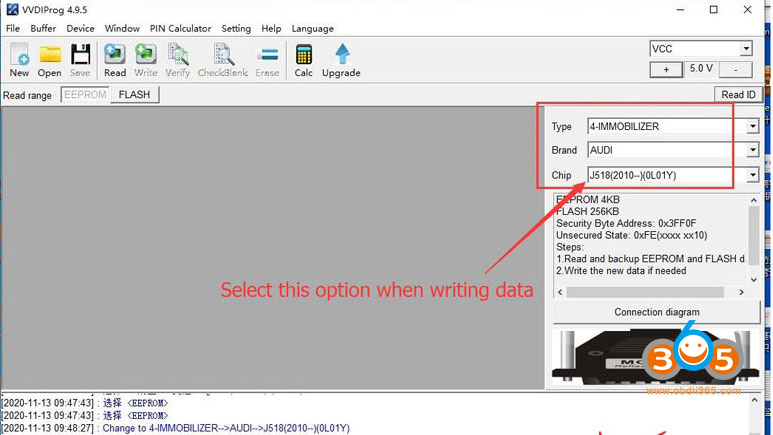Image resolution: width=773 pixels, height=435 pixels.
Task: Click 'FLASH 256KB' info line
Action: click(588, 212)
